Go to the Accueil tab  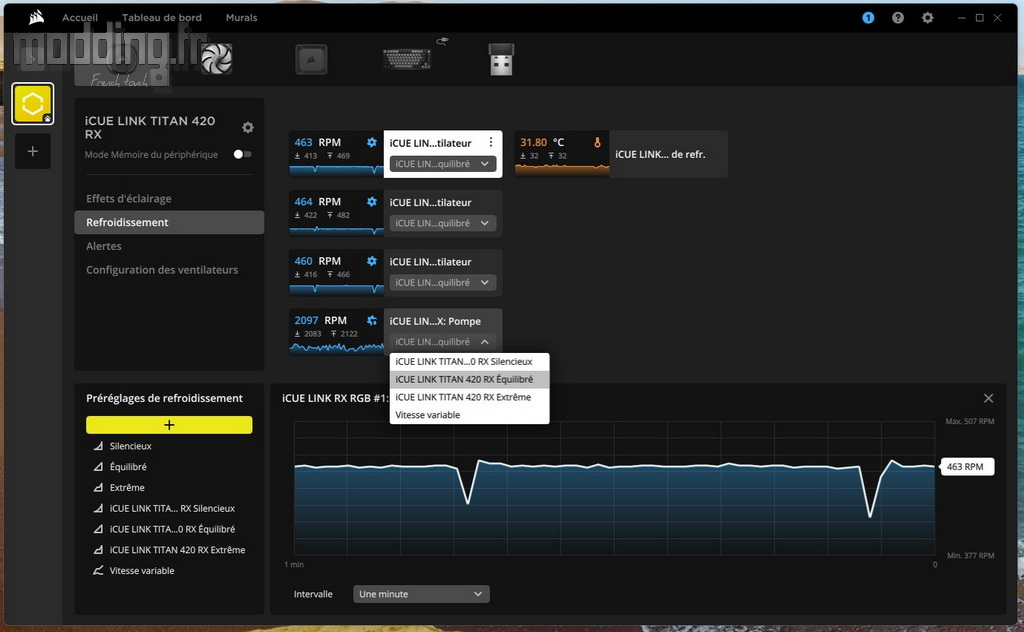coord(80,18)
